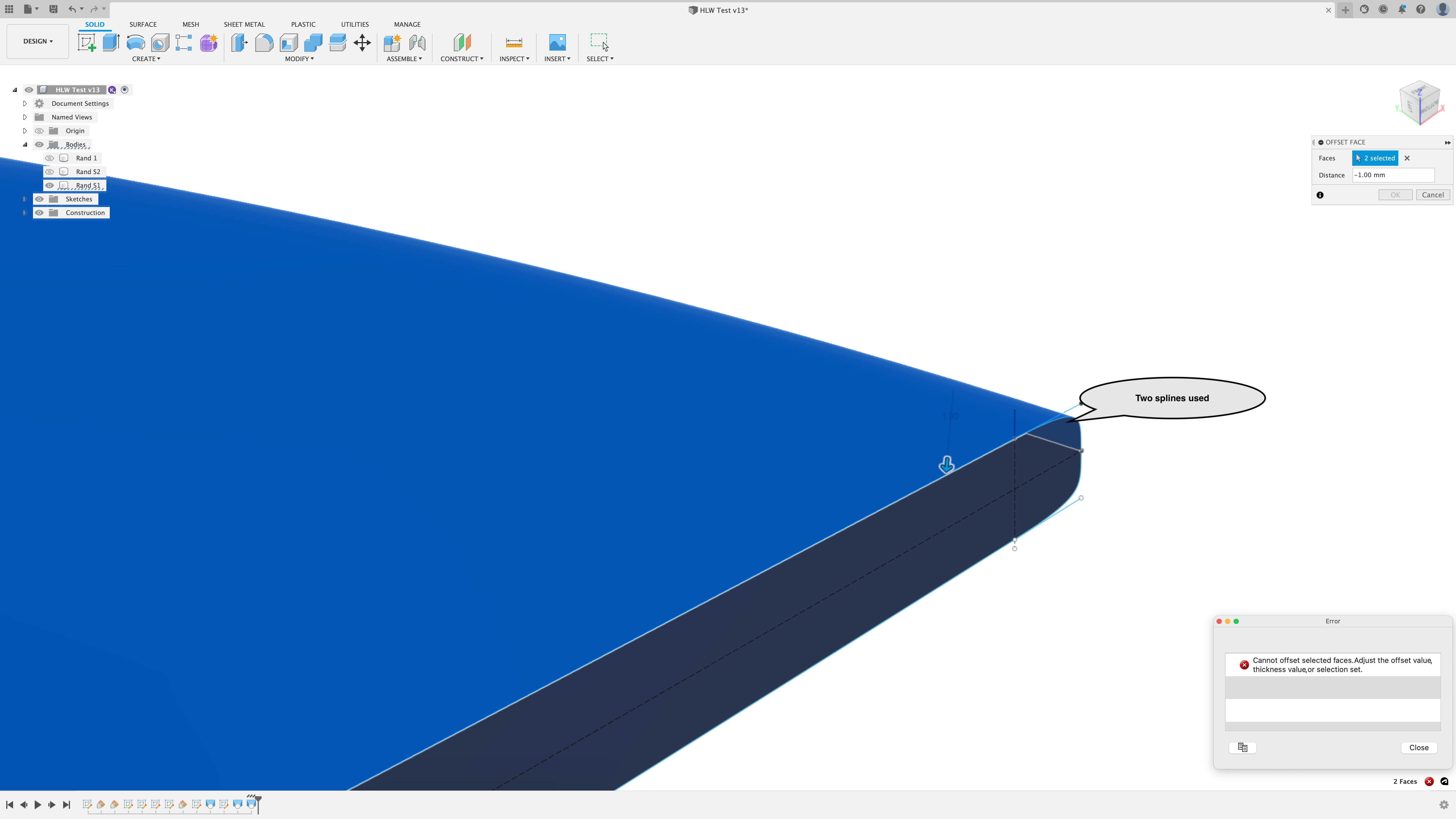Open the MANAGE tab

tap(407, 24)
